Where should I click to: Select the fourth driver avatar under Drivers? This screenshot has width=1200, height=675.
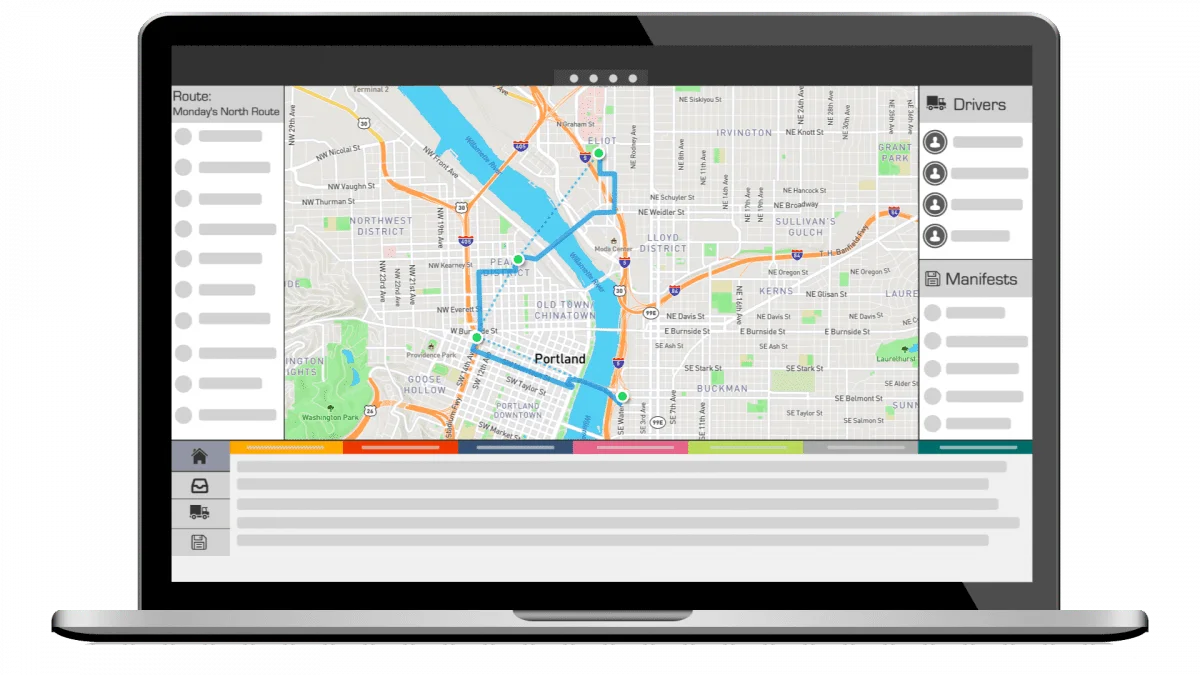[935, 236]
